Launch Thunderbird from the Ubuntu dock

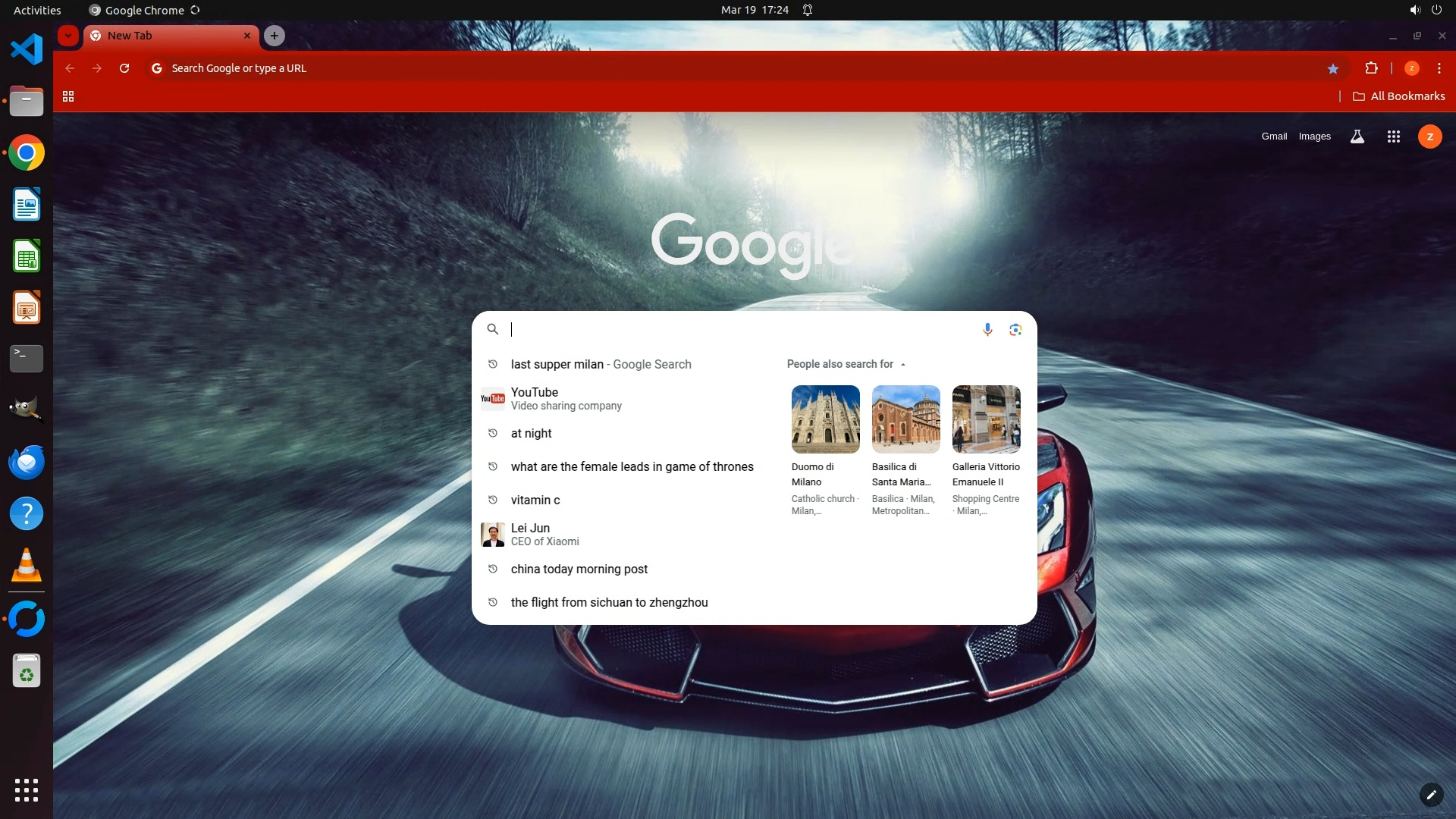tap(27, 462)
